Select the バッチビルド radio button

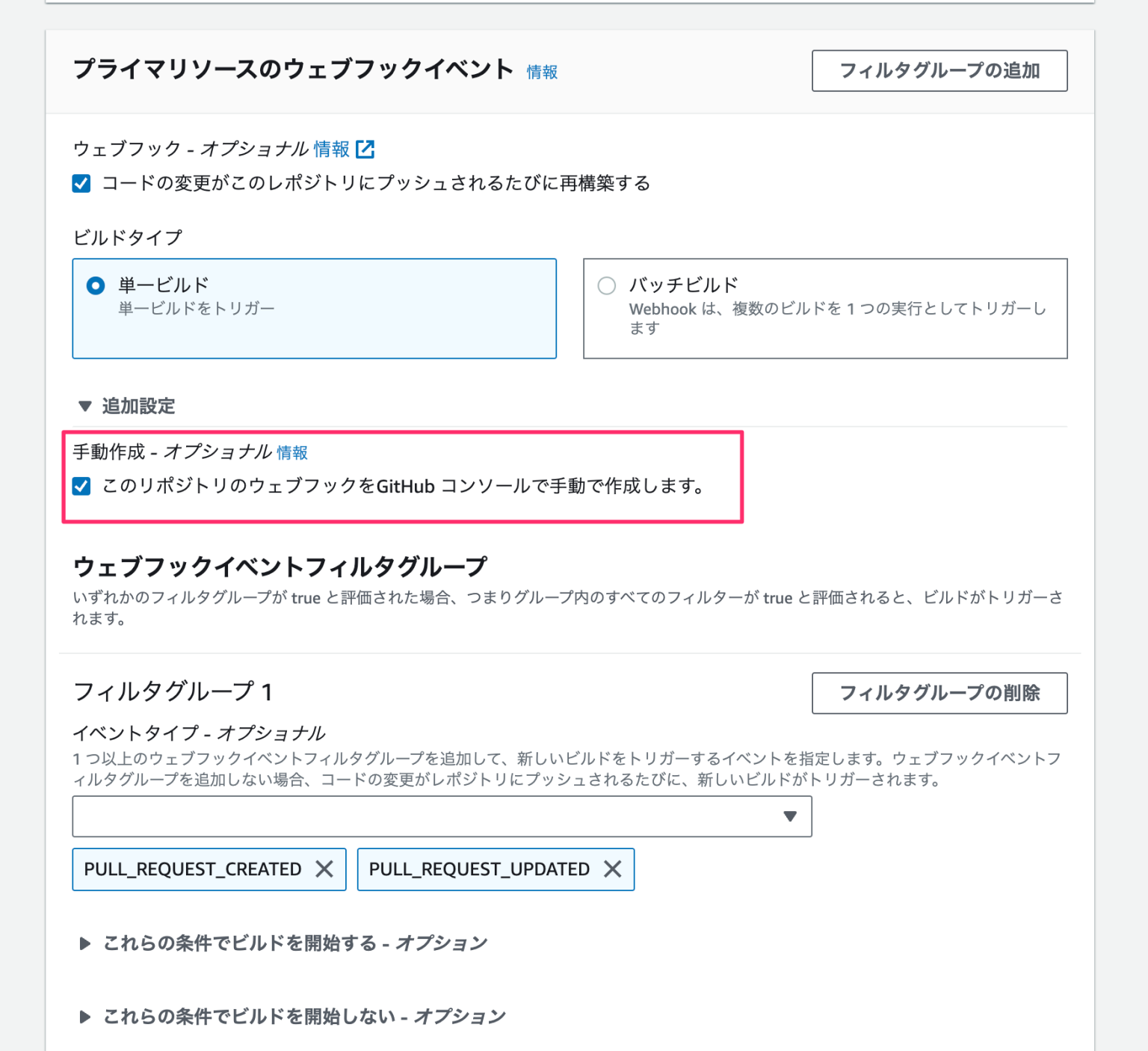pyautogui.click(x=607, y=285)
